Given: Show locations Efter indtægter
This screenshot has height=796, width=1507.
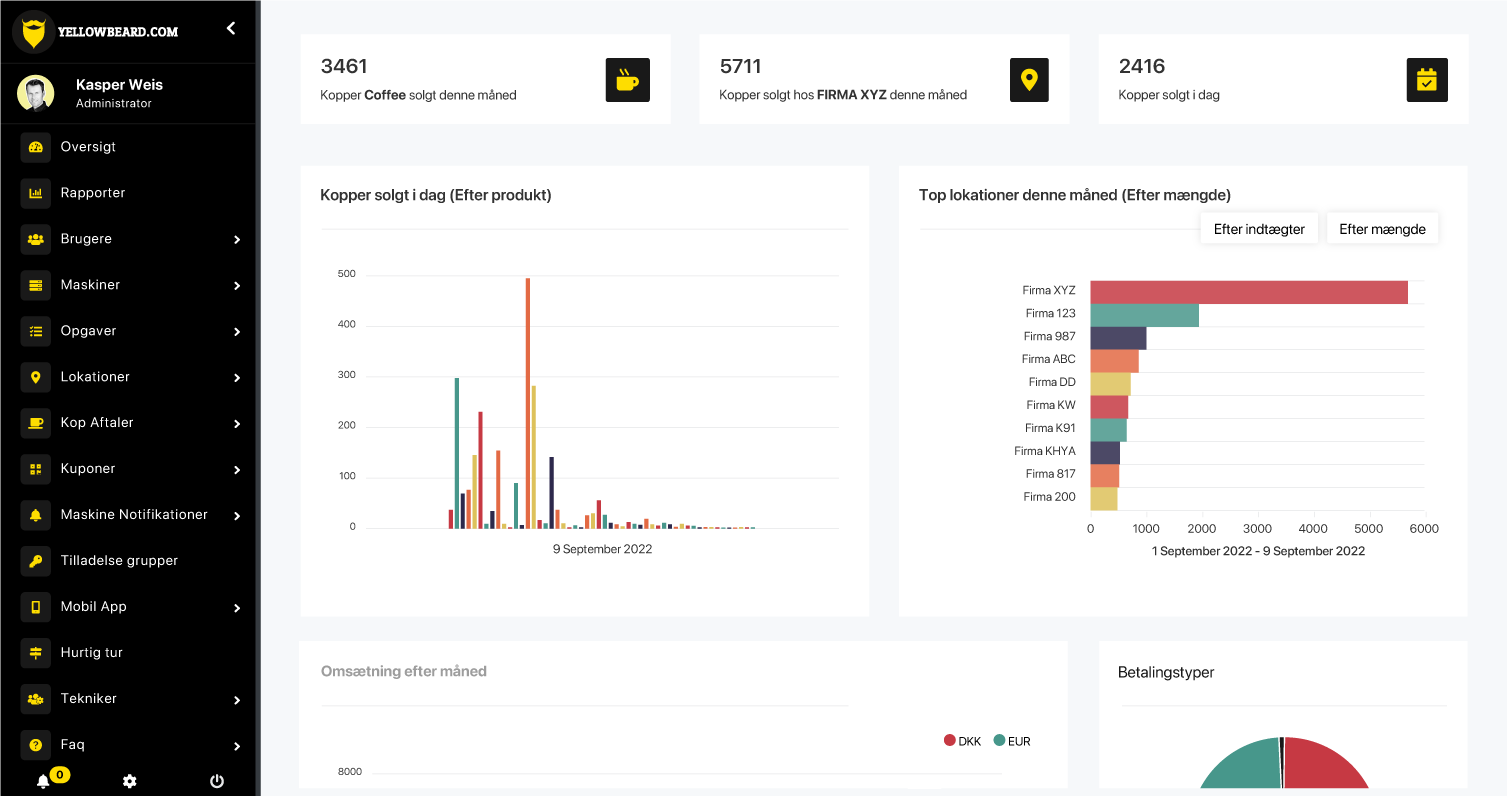Looking at the screenshot, I should (1259, 229).
